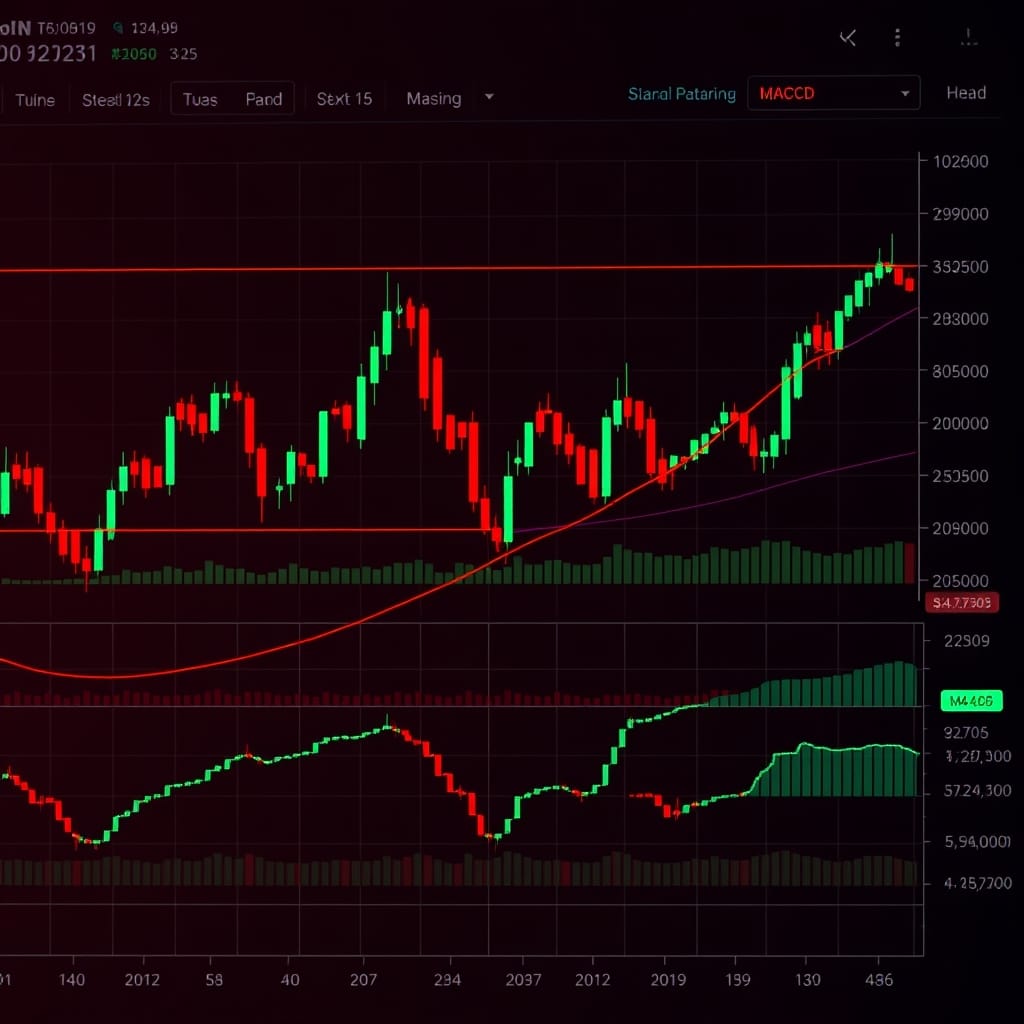The image size is (1024, 1024).
Task: Toggle the Tuas chart mode
Action: (200, 99)
